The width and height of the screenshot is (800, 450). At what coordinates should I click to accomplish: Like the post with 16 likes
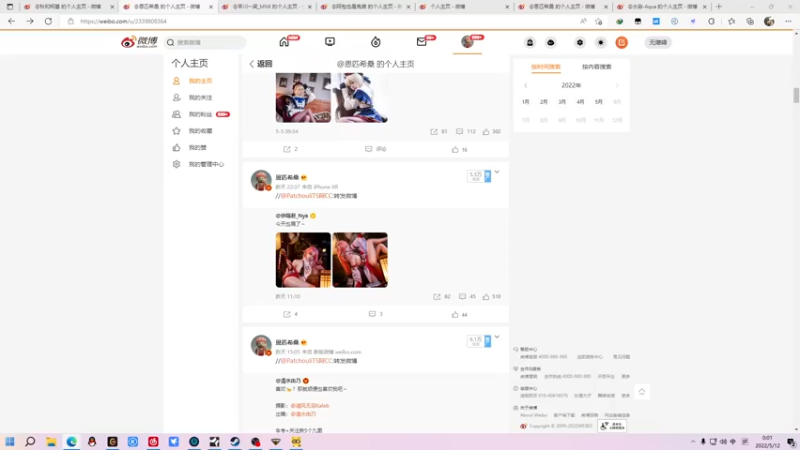460,149
